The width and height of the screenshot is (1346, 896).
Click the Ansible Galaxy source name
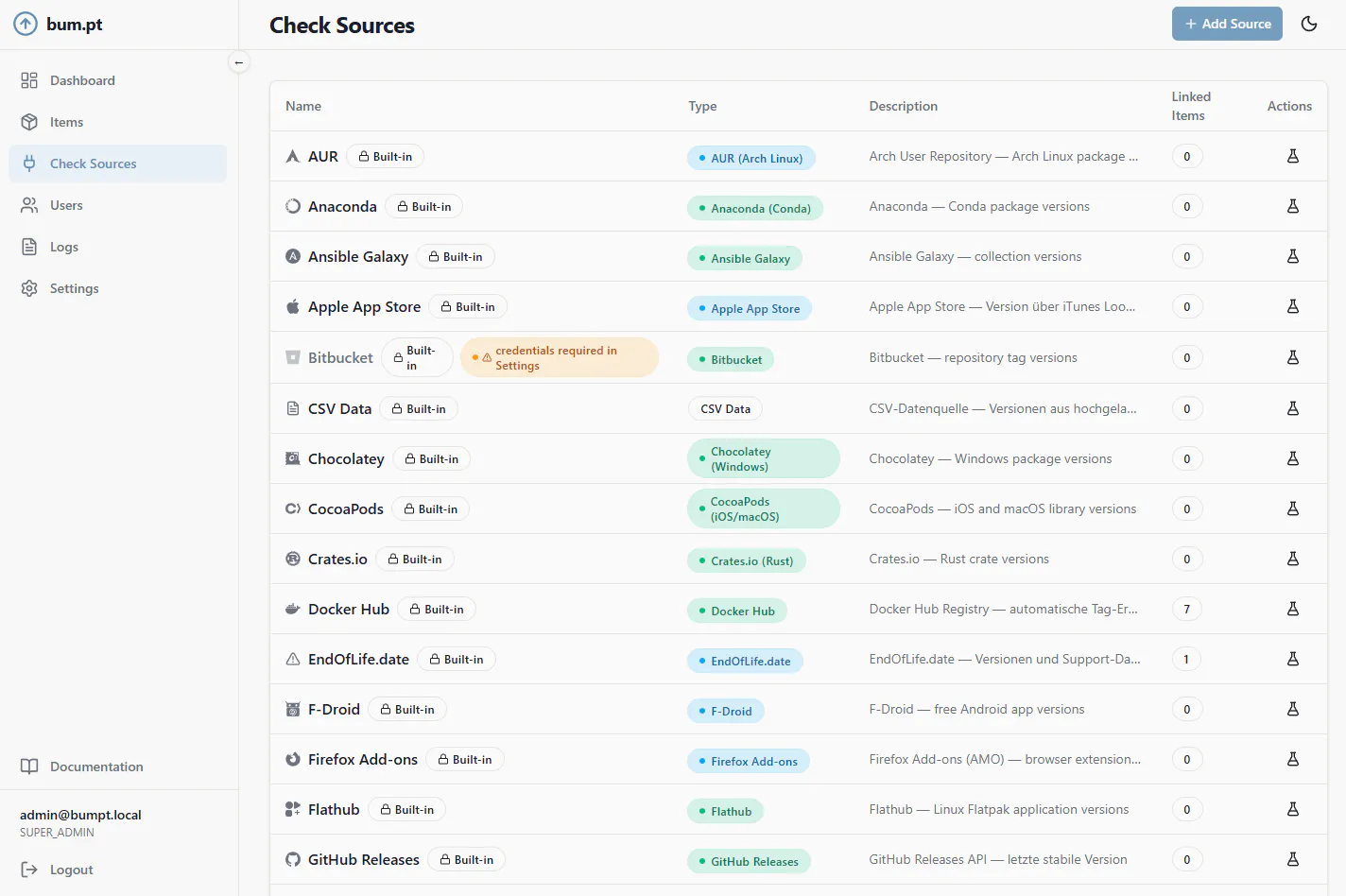[x=358, y=256]
